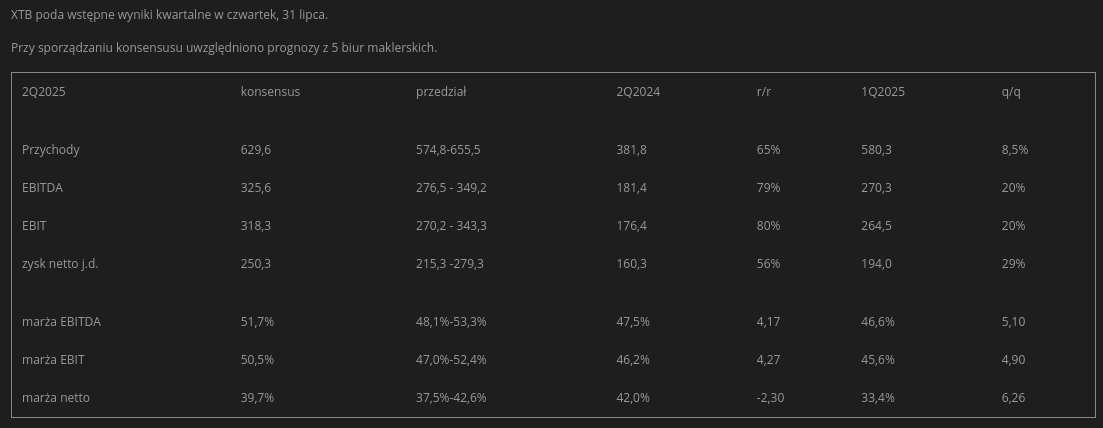Select the Przychody row label
This screenshot has width=1103, height=428.
point(51,150)
